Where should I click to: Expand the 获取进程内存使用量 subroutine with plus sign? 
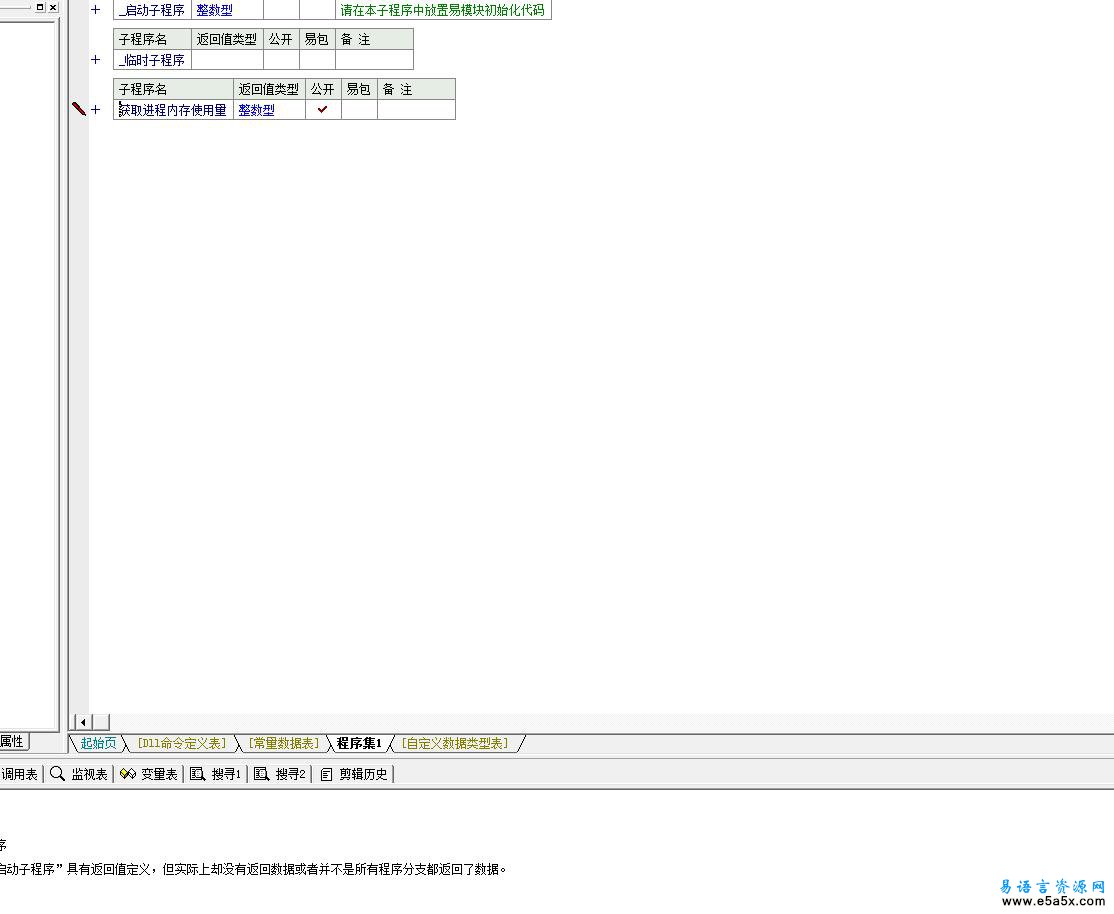[95, 109]
